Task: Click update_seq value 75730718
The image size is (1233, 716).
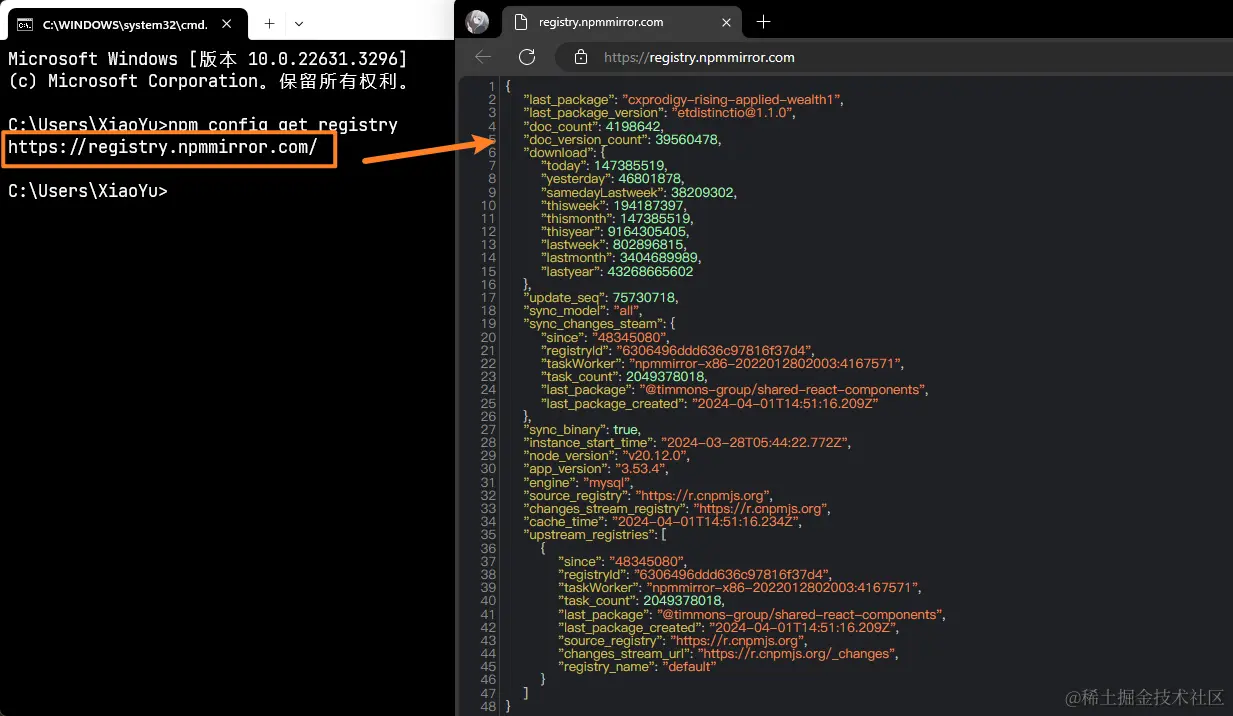Action: coord(644,297)
